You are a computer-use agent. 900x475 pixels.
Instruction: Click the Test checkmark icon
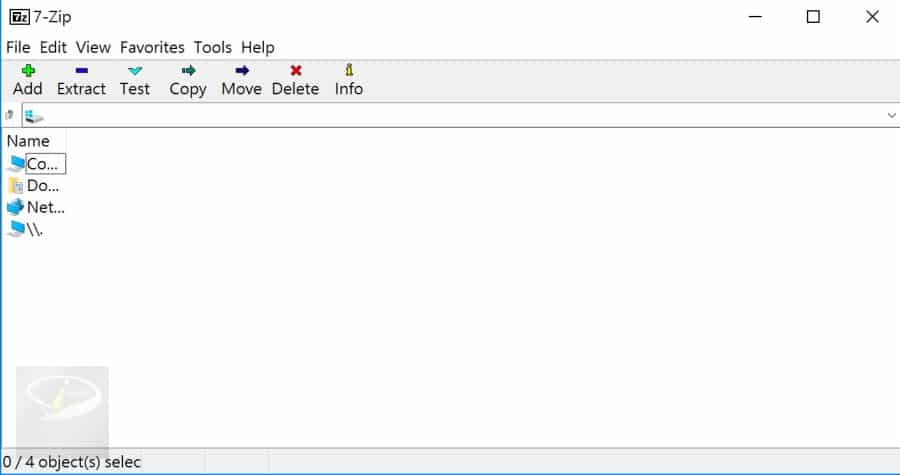pos(135,71)
